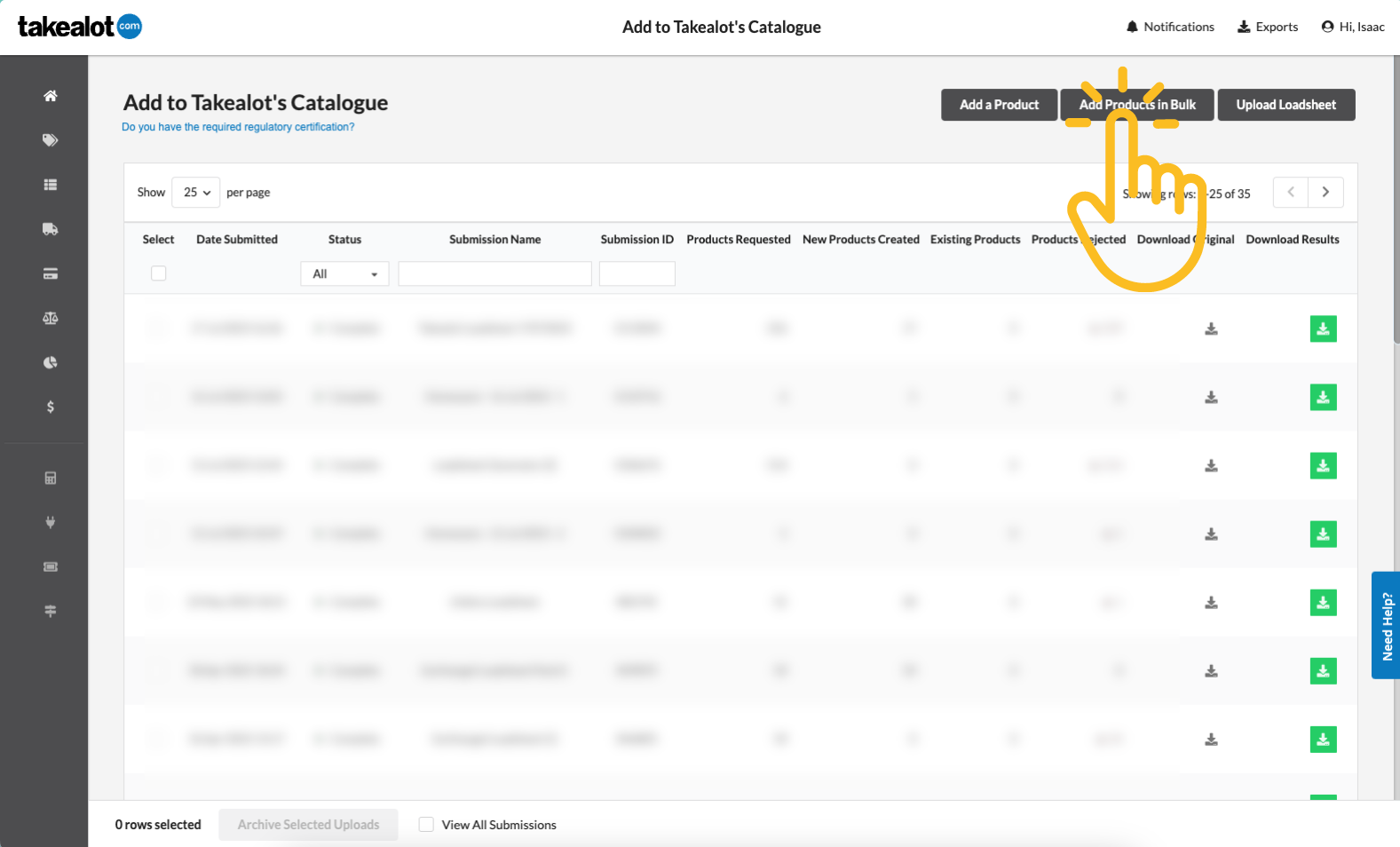Click the plug integrations icon
The width and height of the screenshot is (1400, 847).
click(51, 522)
